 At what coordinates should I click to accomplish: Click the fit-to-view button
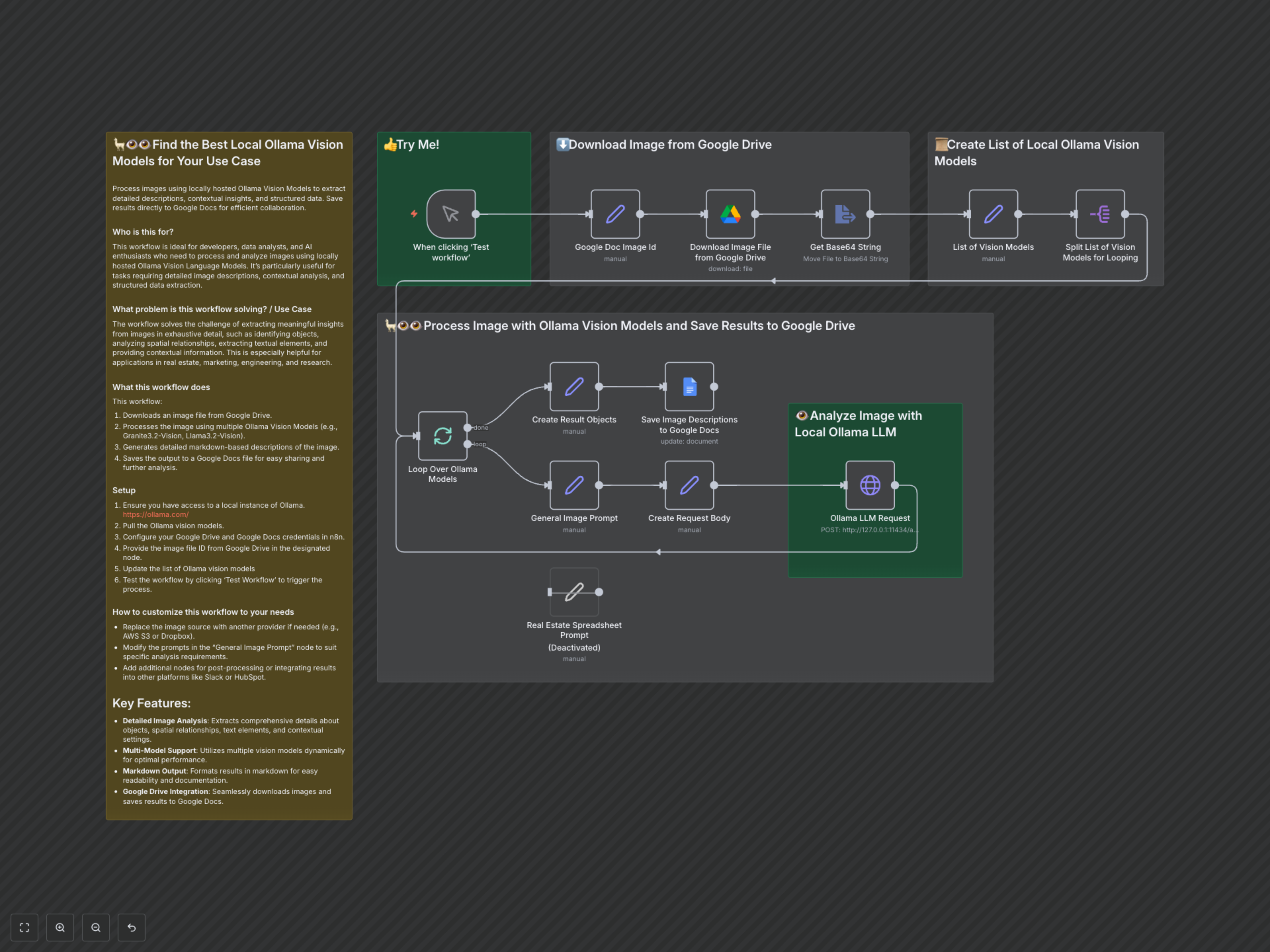tap(24, 927)
